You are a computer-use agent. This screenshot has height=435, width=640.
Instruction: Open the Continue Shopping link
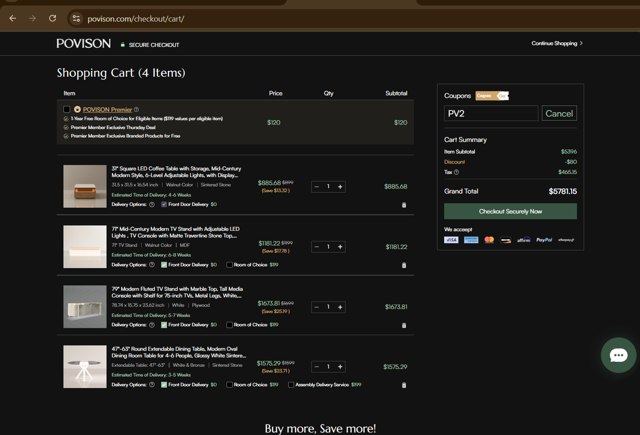pos(557,43)
